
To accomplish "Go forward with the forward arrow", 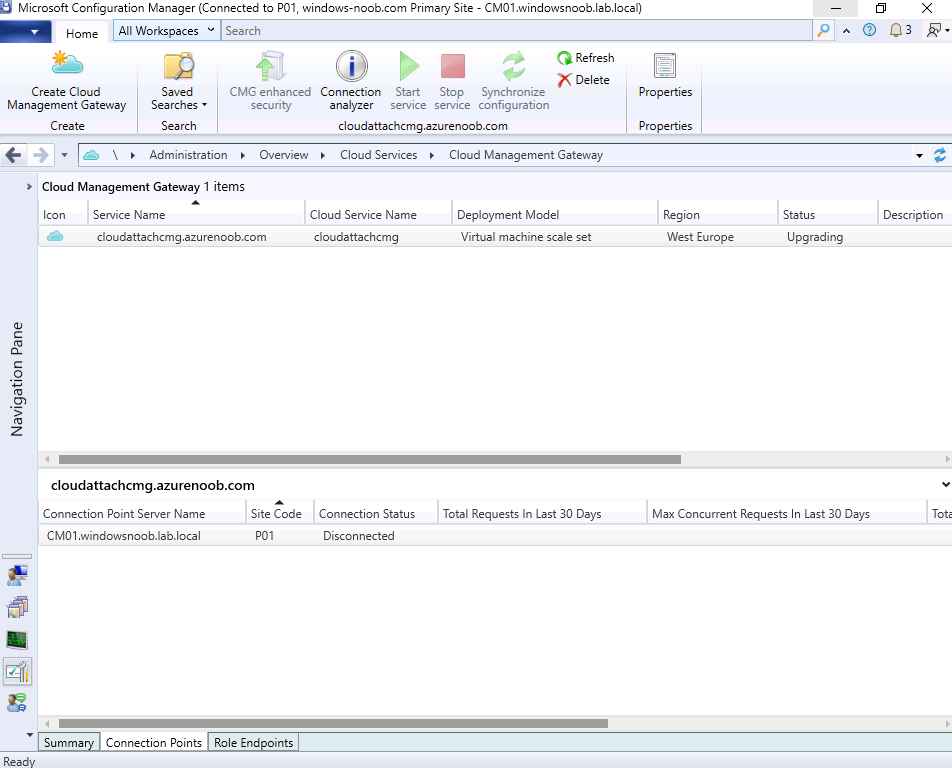I will point(40,155).
